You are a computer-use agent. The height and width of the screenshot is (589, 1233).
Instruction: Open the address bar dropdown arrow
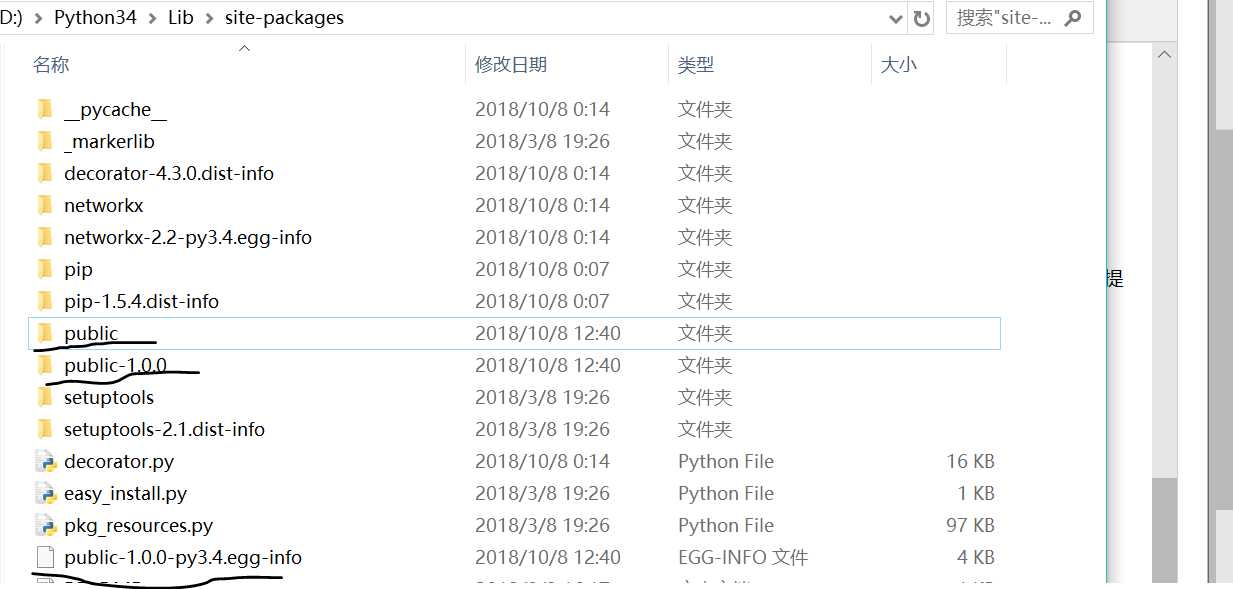click(896, 17)
